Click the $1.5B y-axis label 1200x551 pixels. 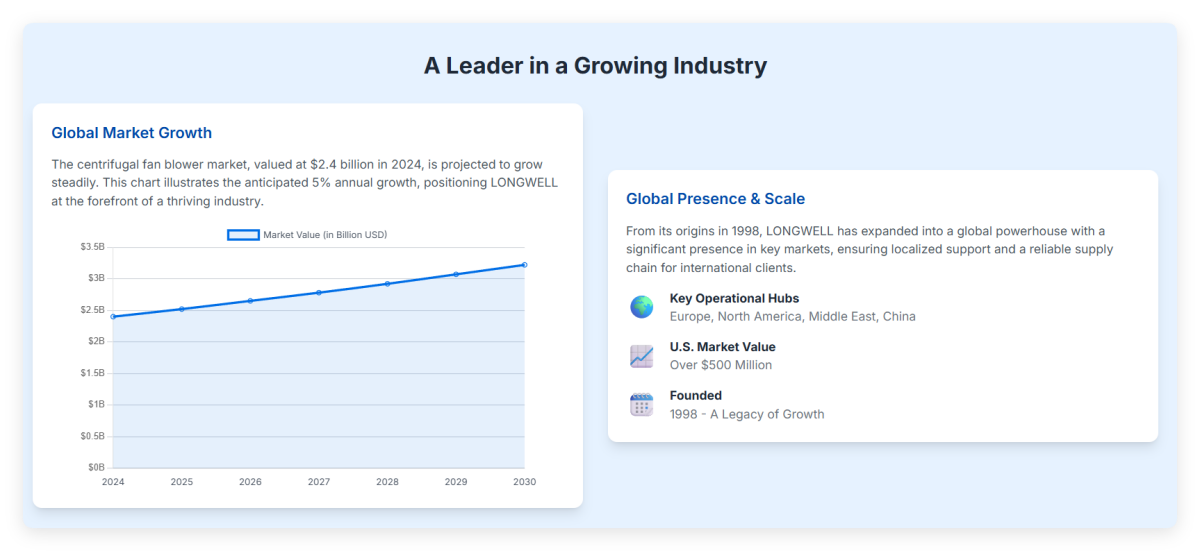[93, 373]
